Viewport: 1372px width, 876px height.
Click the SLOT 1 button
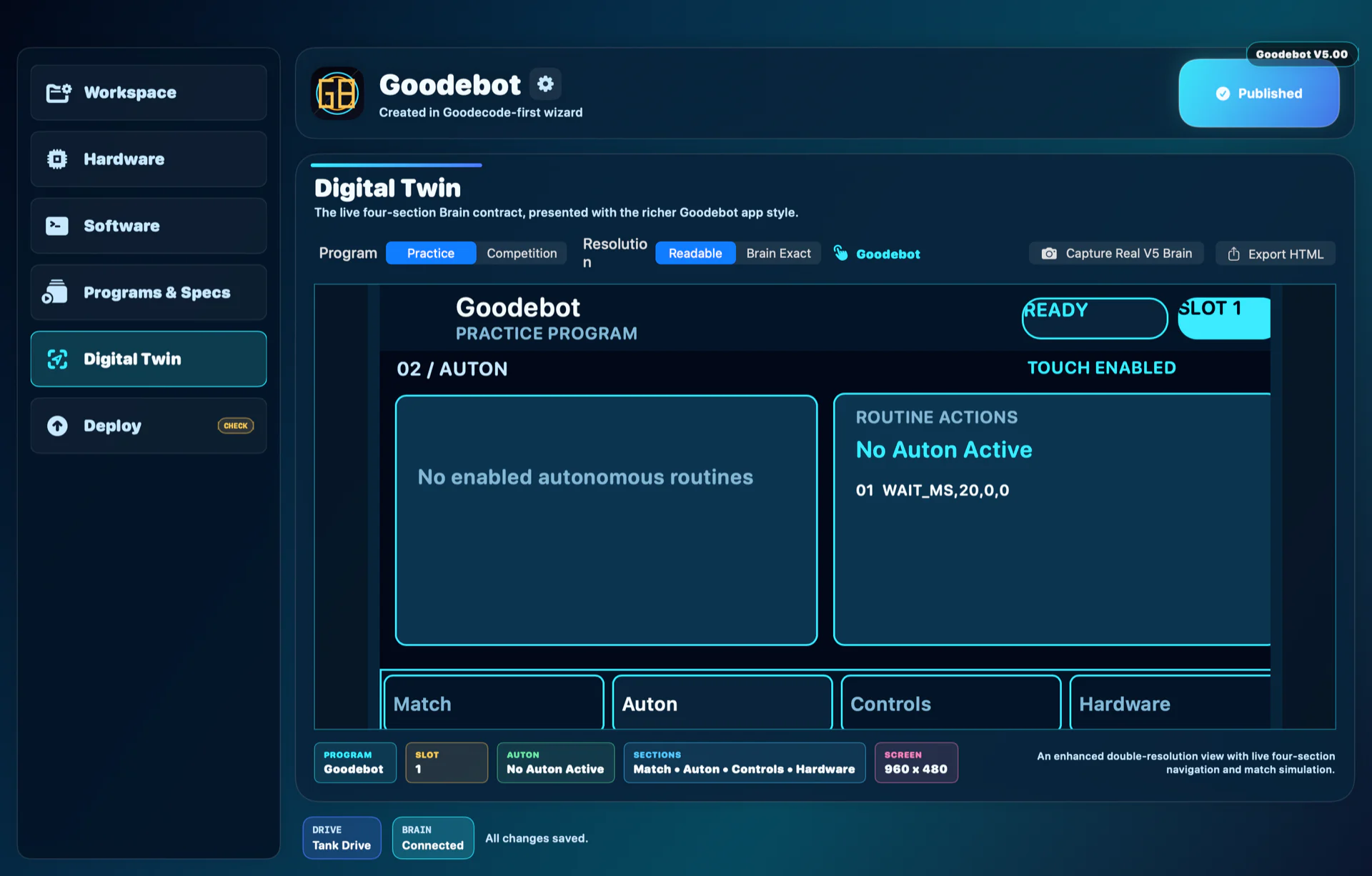[x=1224, y=318]
